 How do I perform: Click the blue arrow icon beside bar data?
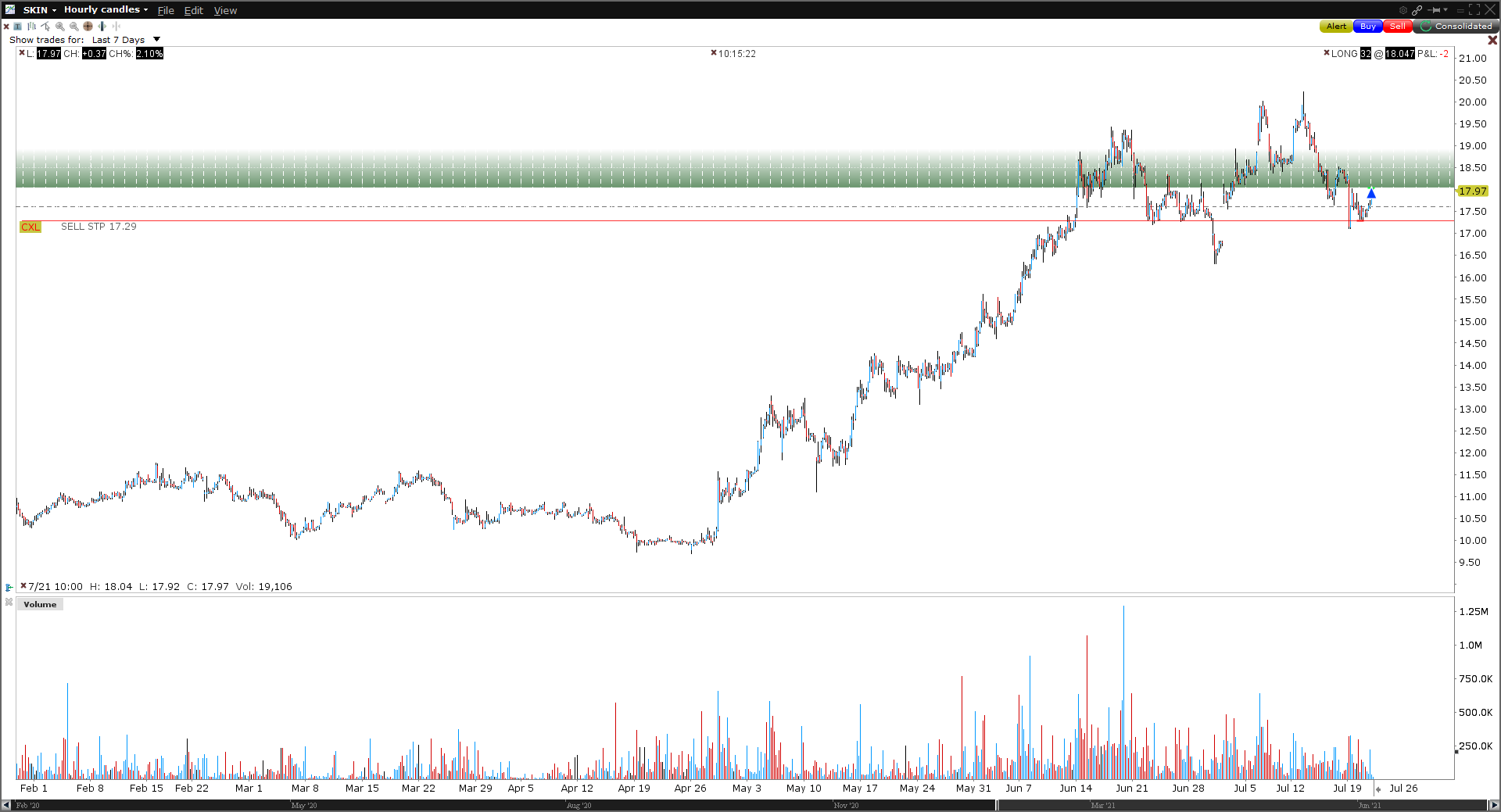(x=9, y=587)
